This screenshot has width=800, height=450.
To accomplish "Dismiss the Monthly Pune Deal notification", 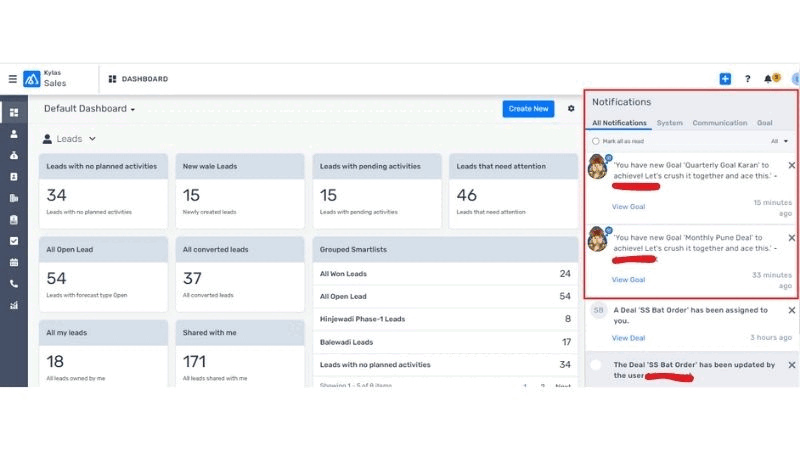I will tap(792, 238).
